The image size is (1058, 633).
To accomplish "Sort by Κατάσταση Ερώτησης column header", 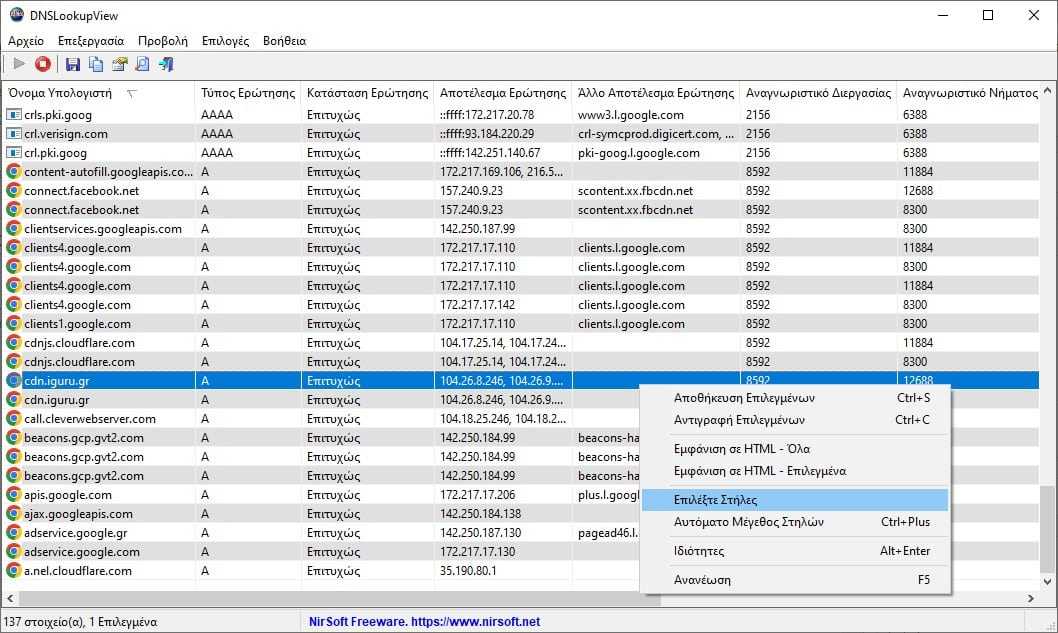I will click(x=368, y=93).
